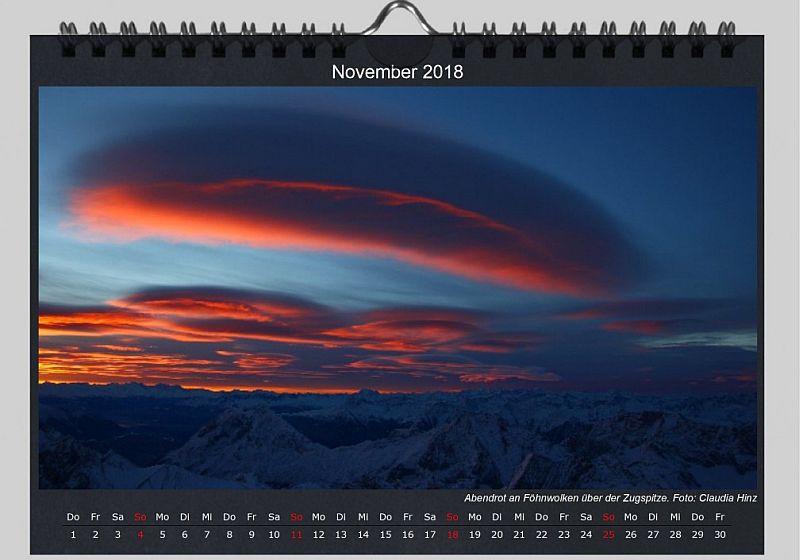Click day 15 in the date row
The width and height of the screenshot is (800, 560).
[x=386, y=534]
